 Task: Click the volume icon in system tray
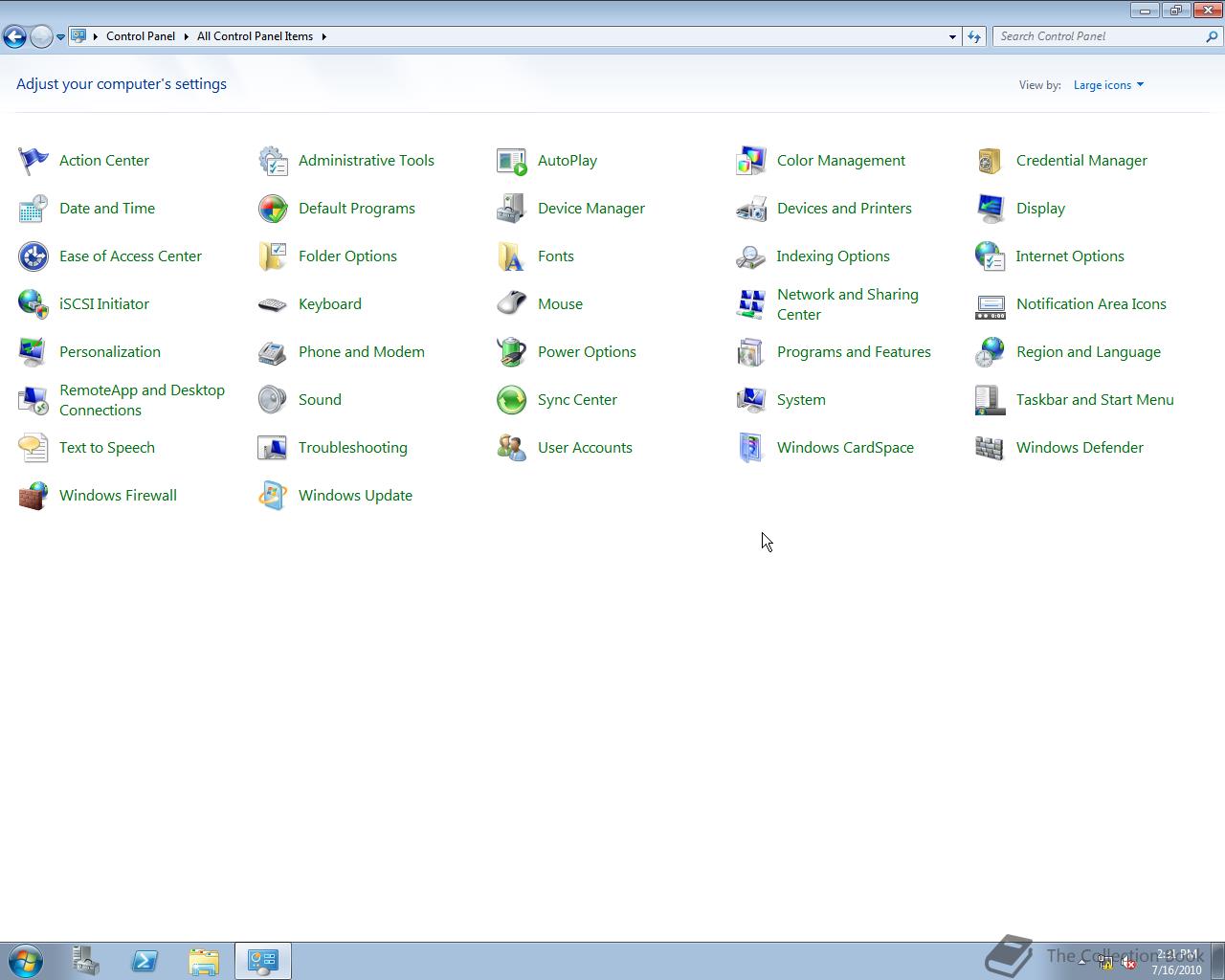pyautogui.click(x=1128, y=963)
